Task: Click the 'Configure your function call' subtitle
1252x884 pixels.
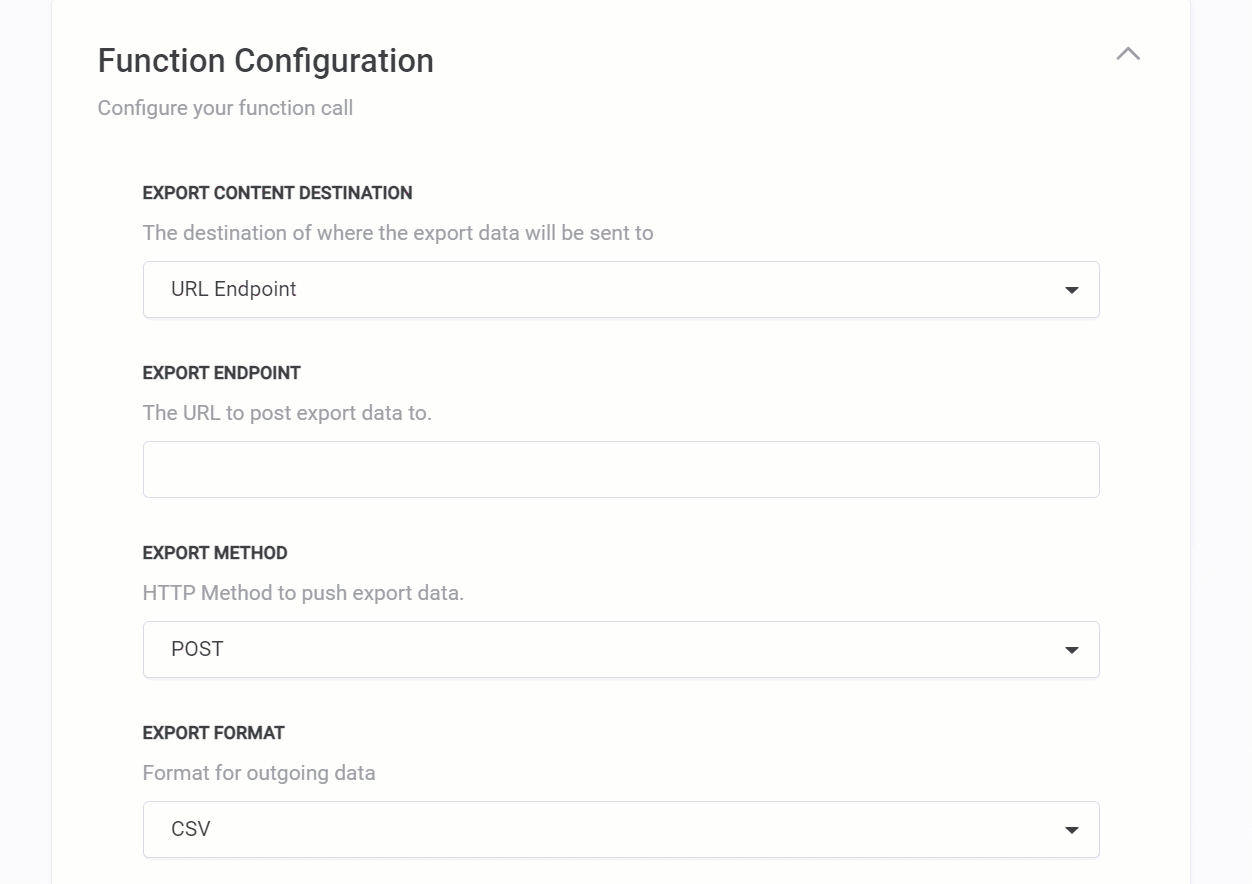Action: (x=225, y=108)
